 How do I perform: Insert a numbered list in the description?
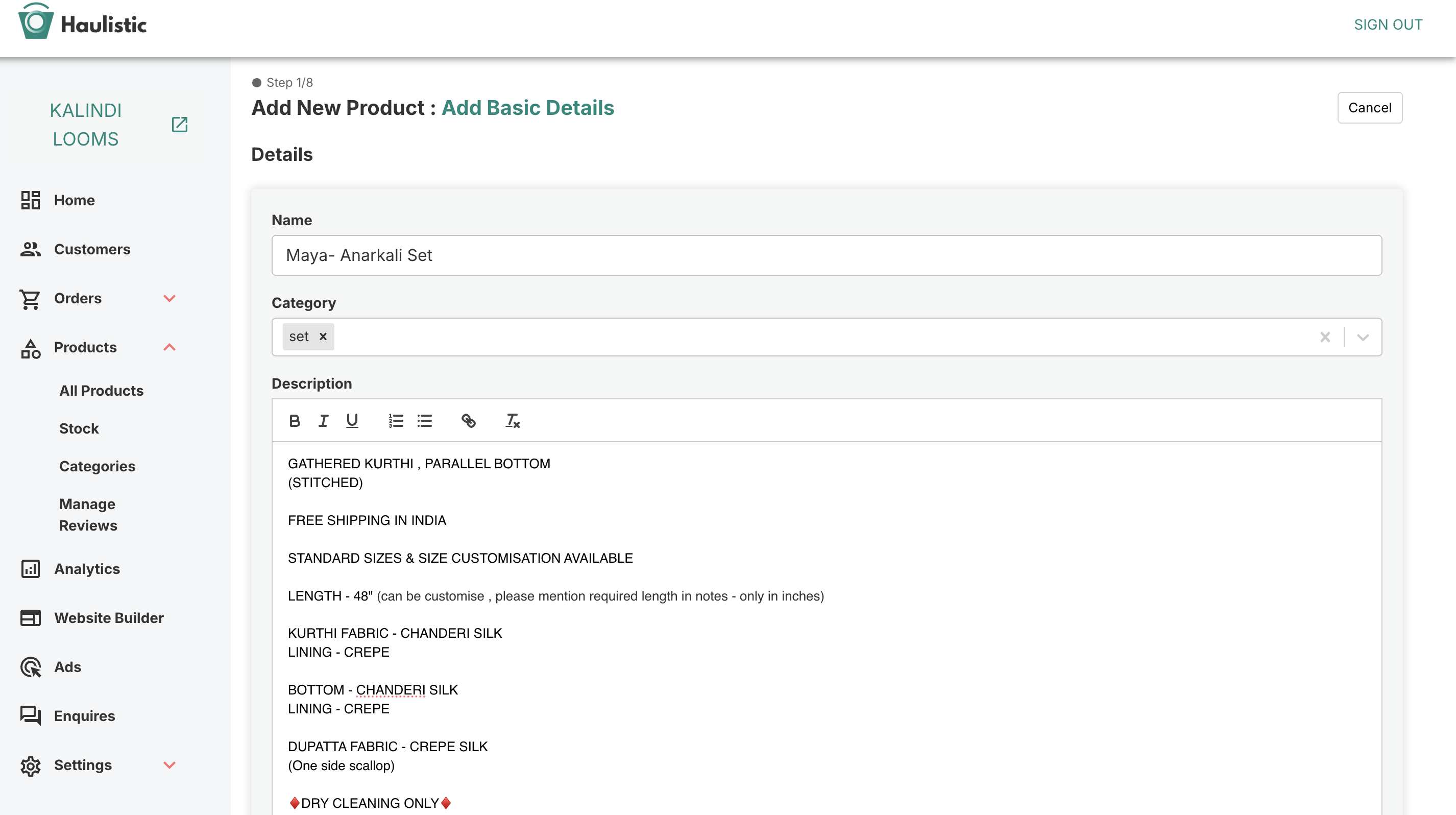396,420
